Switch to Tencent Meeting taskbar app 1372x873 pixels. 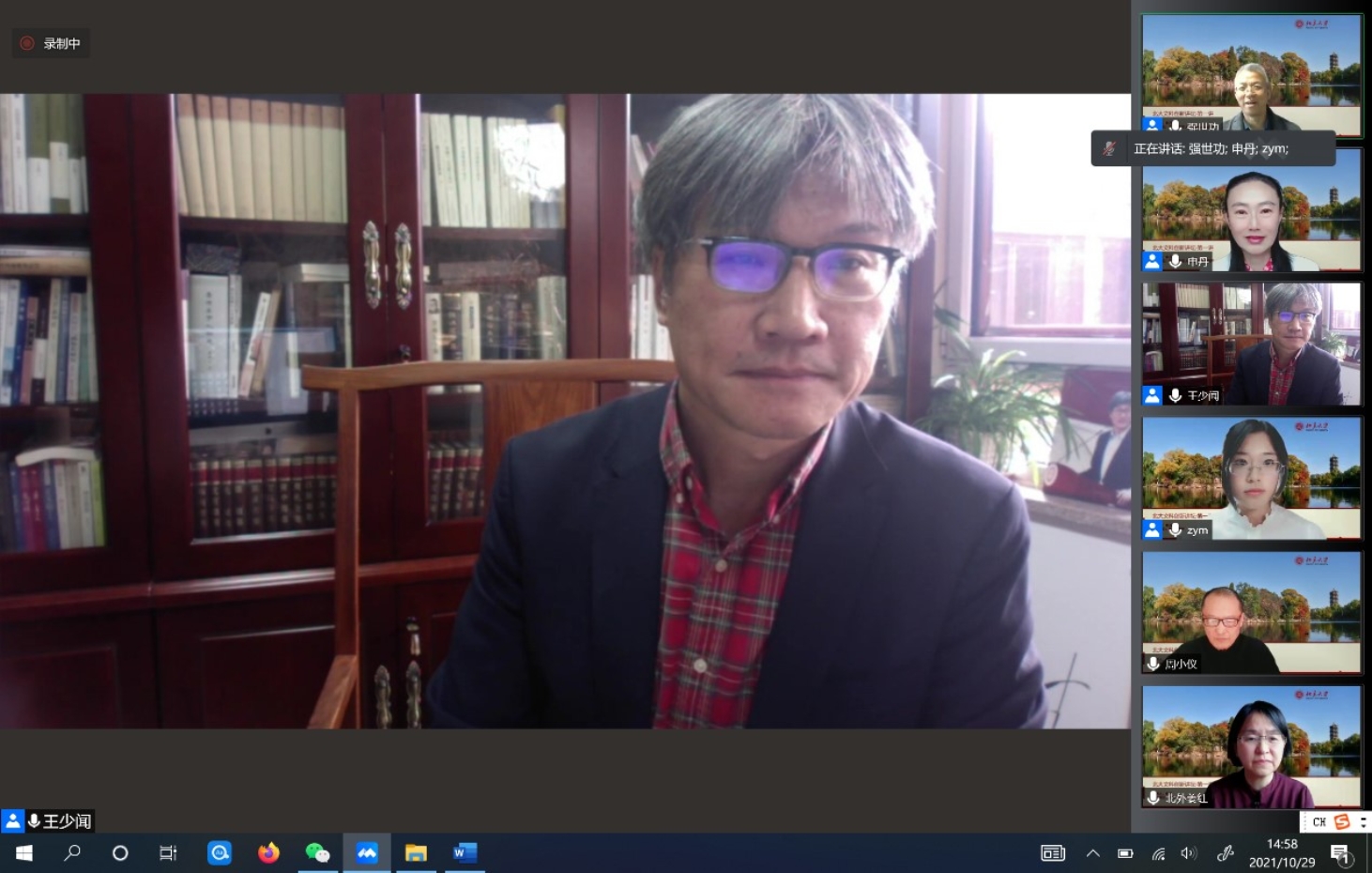367,853
